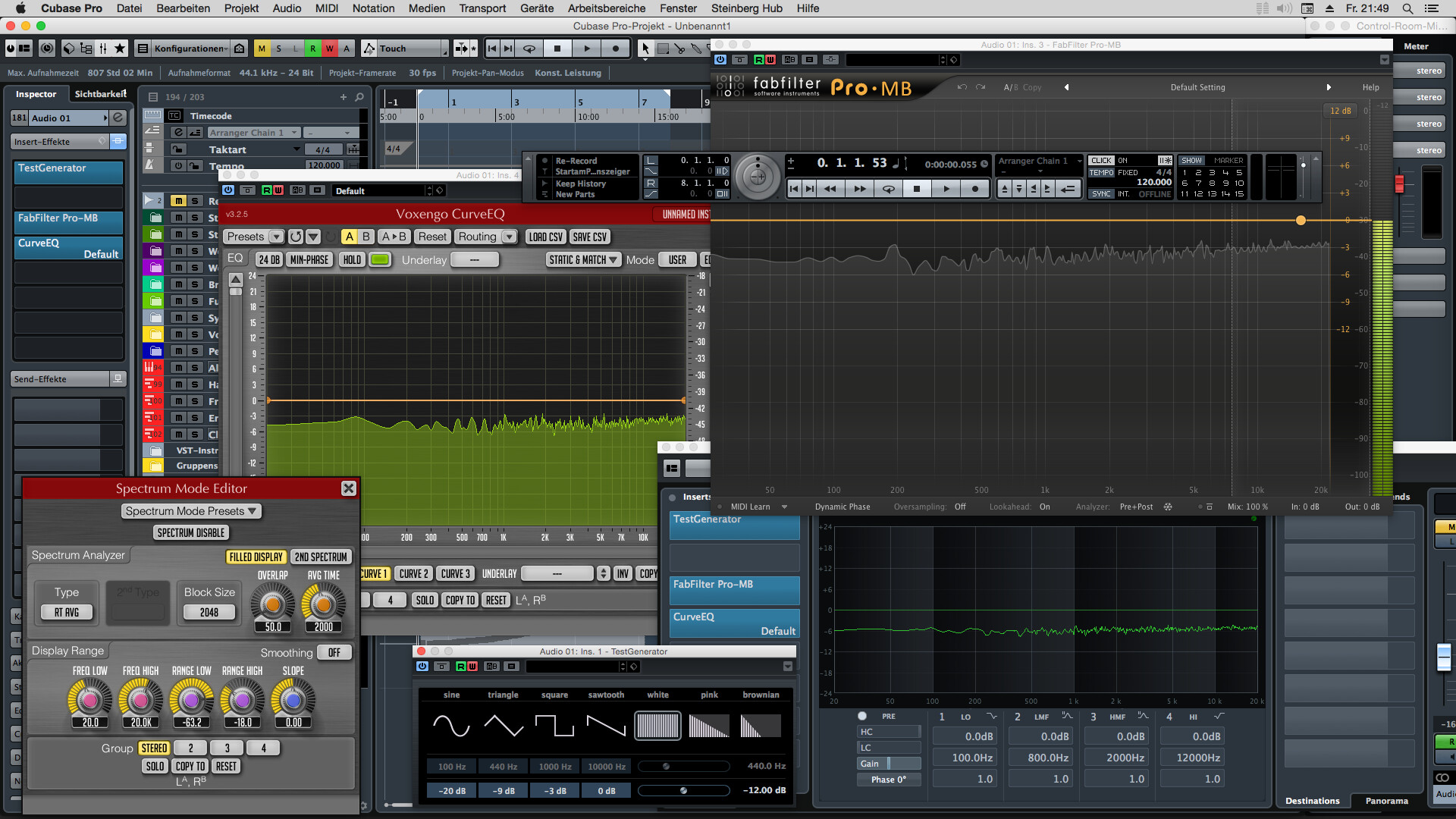Click SAVE CSV button in CurveEQ
The height and width of the screenshot is (819, 1456).
click(x=590, y=237)
